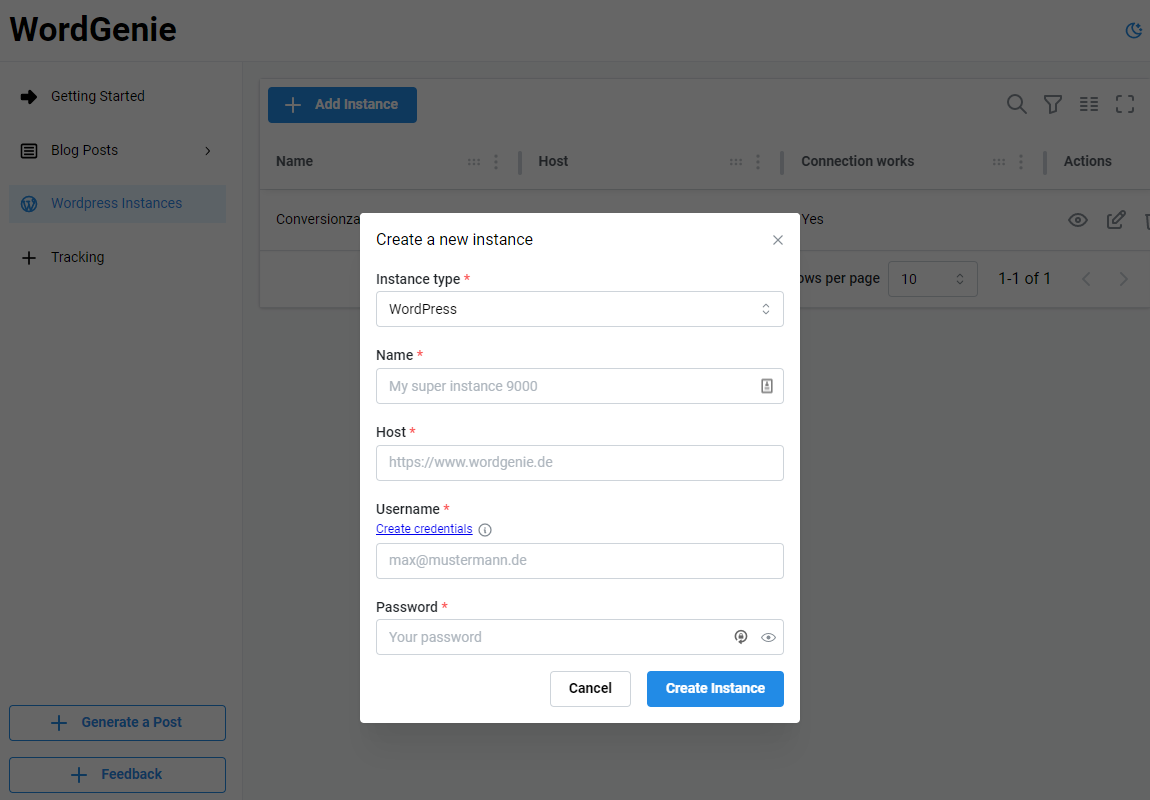Focus the Name input field
The image size is (1150, 800).
pyautogui.click(x=579, y=386)
